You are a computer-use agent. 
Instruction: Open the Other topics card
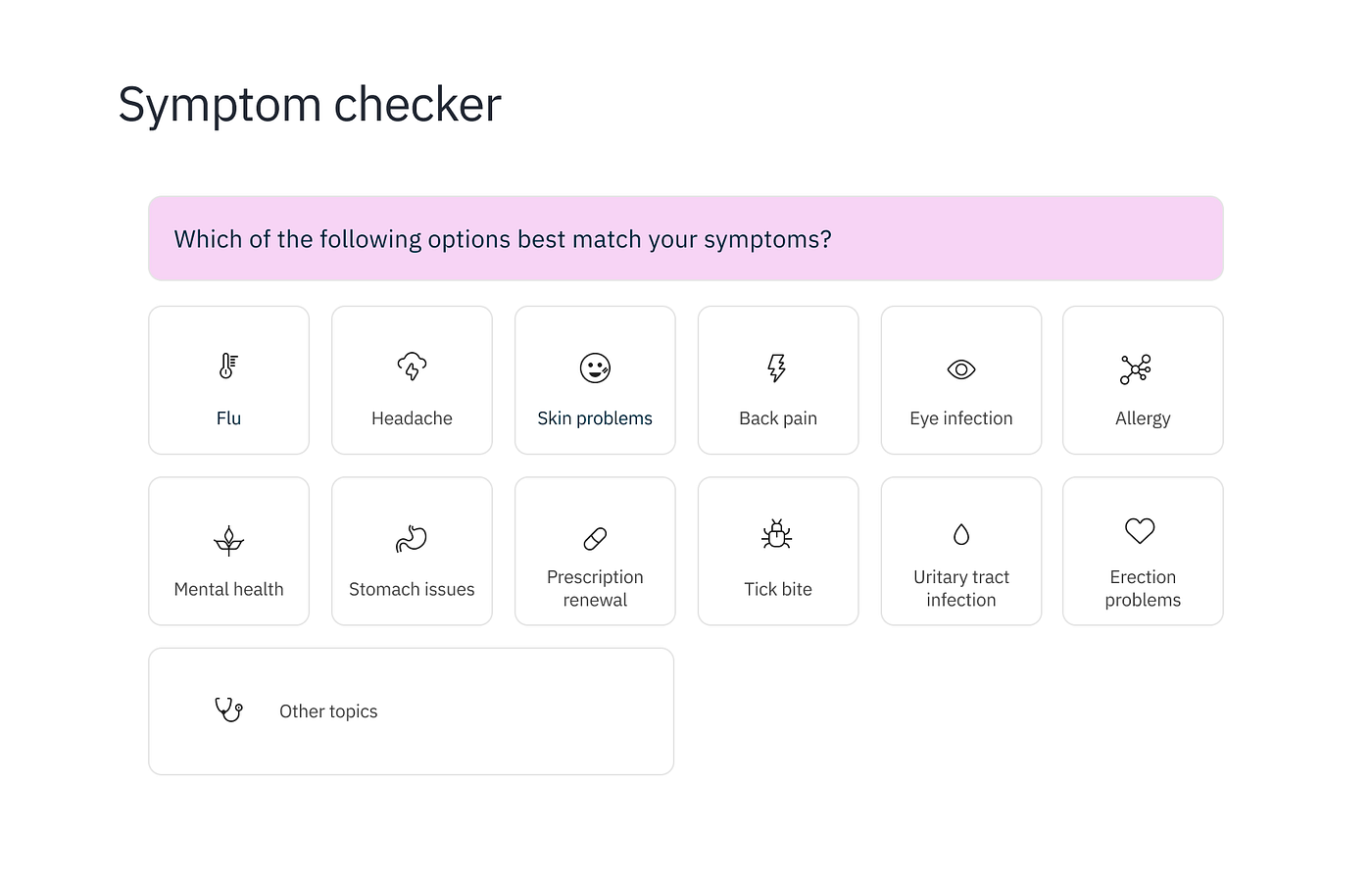click(x=412, y=710)
